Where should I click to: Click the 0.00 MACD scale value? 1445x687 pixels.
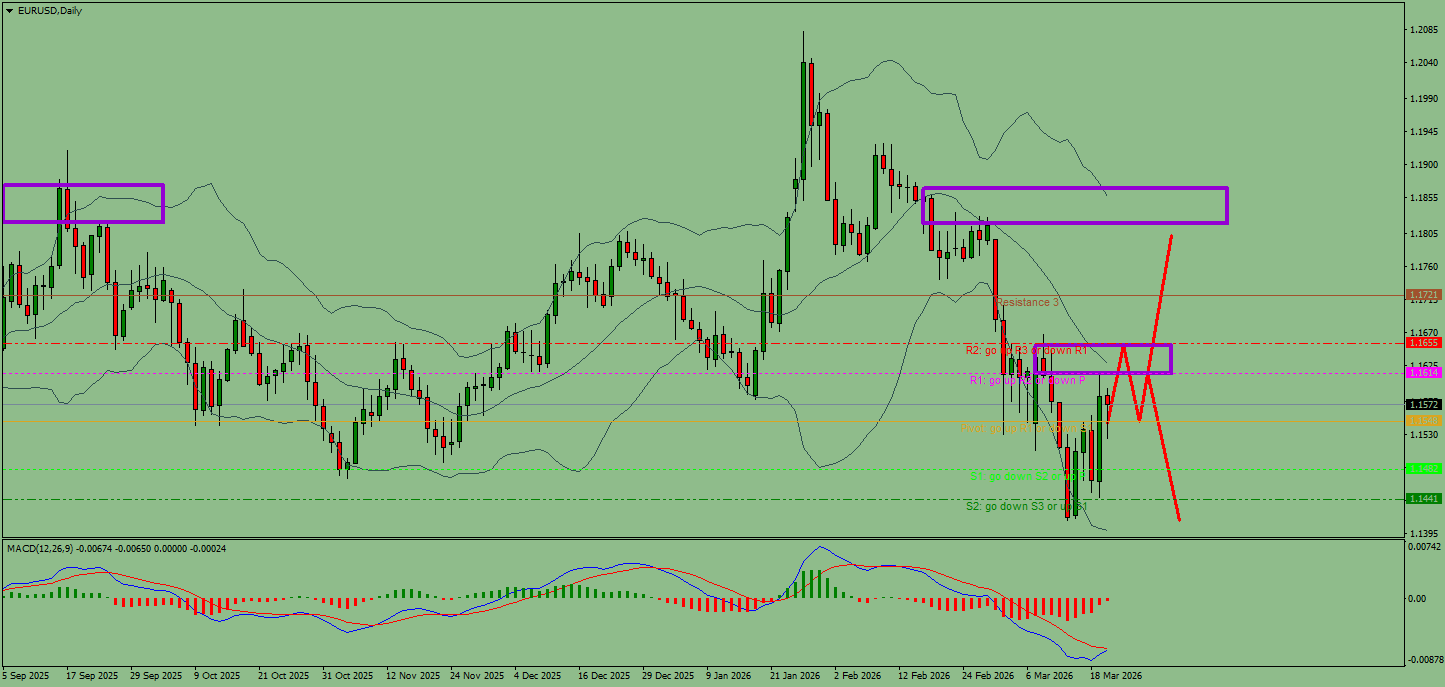pos(1417,599)
